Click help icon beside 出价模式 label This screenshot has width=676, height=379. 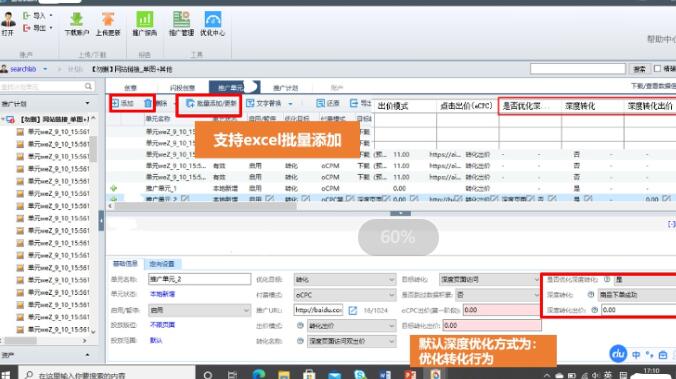point(300,326)
